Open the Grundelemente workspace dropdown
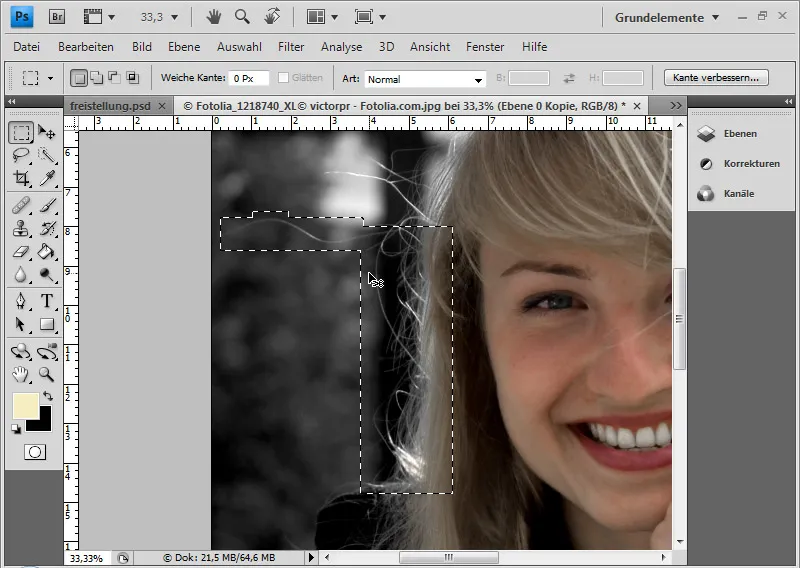 coord(667,17)
